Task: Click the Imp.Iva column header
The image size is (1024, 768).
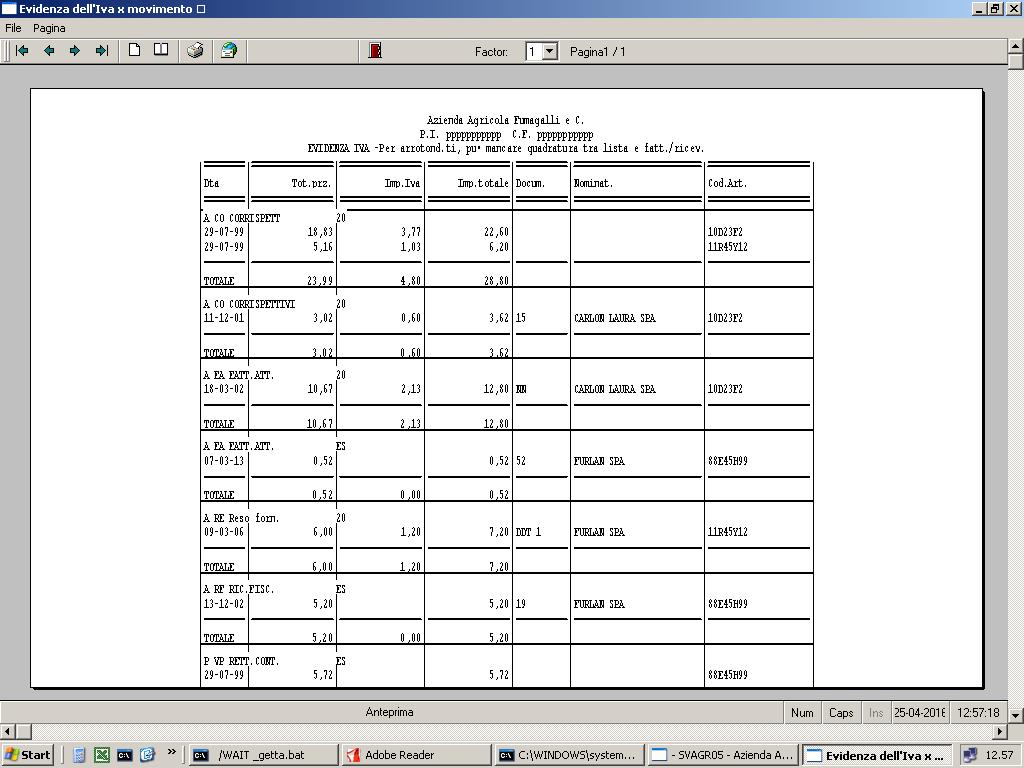Action: pyautogui.click(x=402, y=184)
